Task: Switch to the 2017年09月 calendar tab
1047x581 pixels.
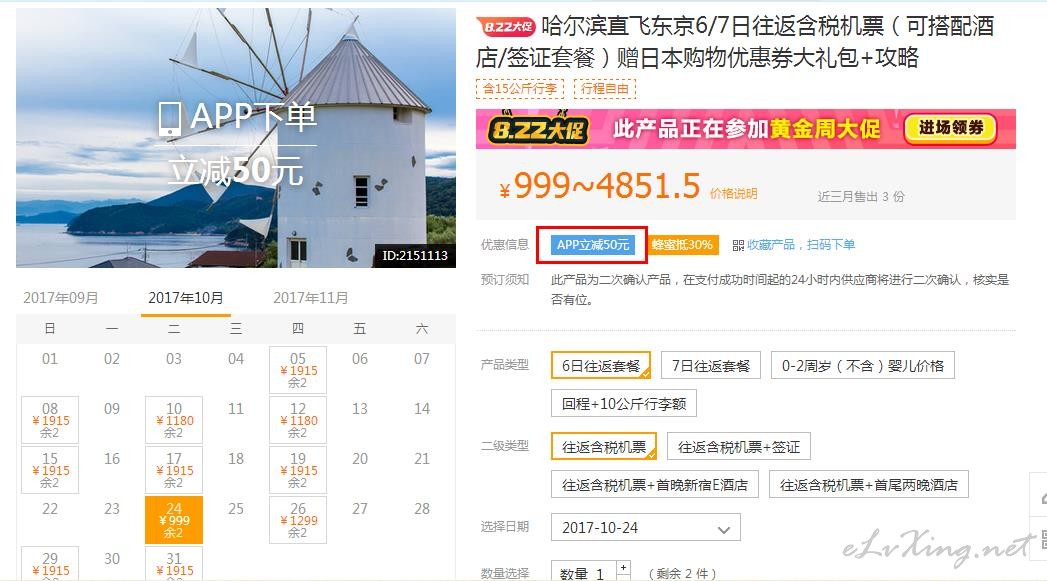Action: [x=61, y=298]
